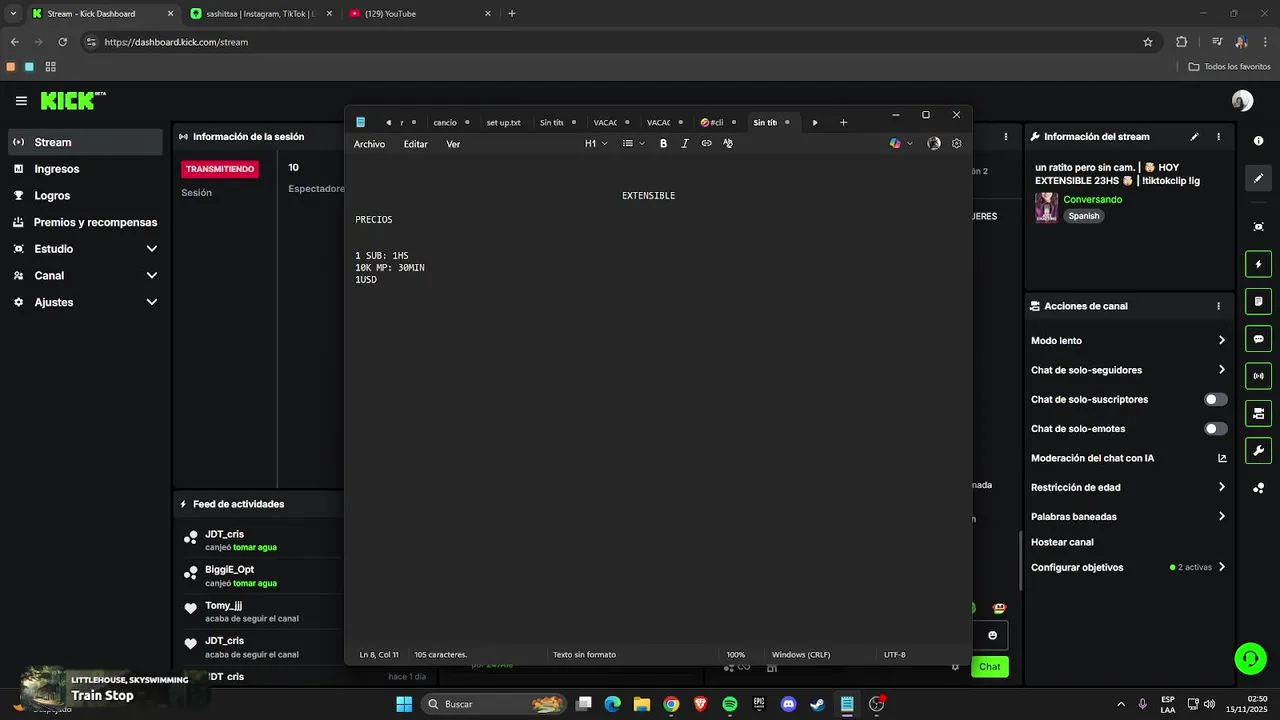
Task: Select the pencil edit icon in right rail
Action: coord(1258,178)
